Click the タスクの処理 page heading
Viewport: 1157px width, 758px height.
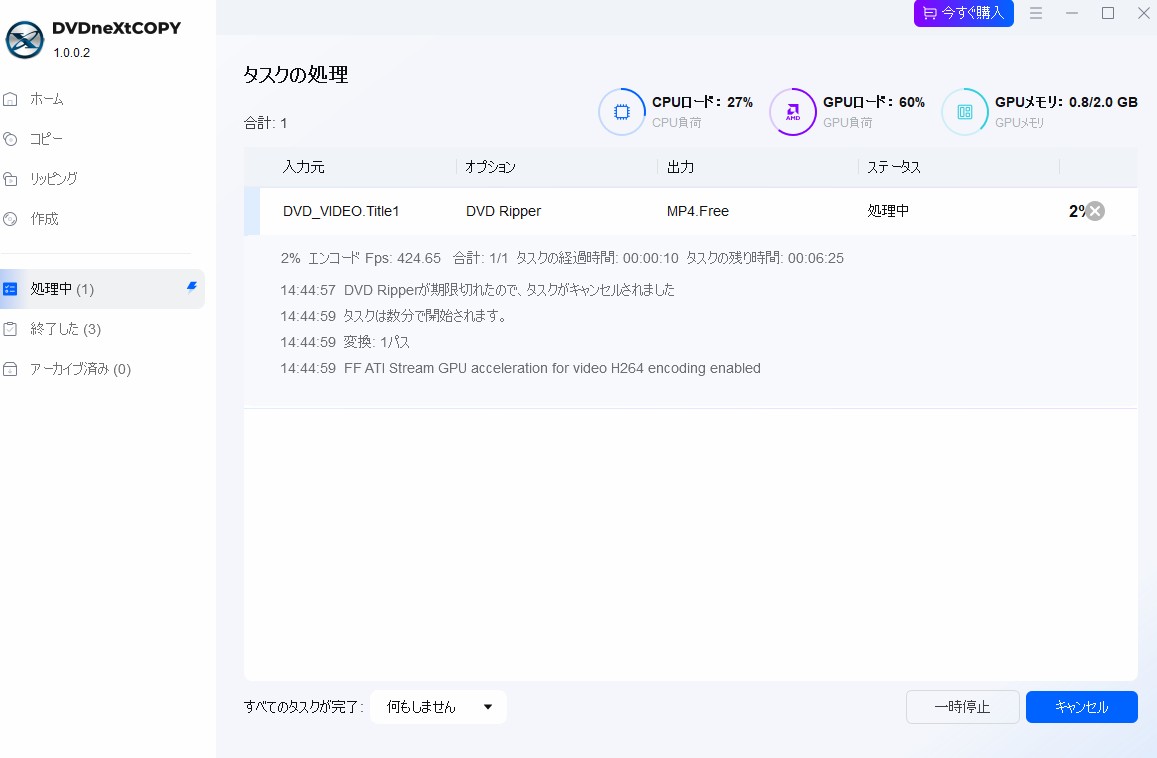click(296, 75)
